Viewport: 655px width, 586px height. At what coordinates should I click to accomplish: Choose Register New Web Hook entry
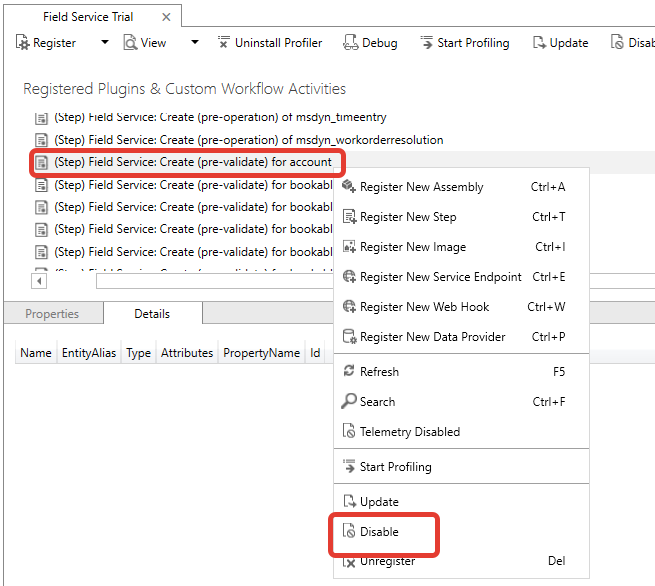click(x=461, y=307)
